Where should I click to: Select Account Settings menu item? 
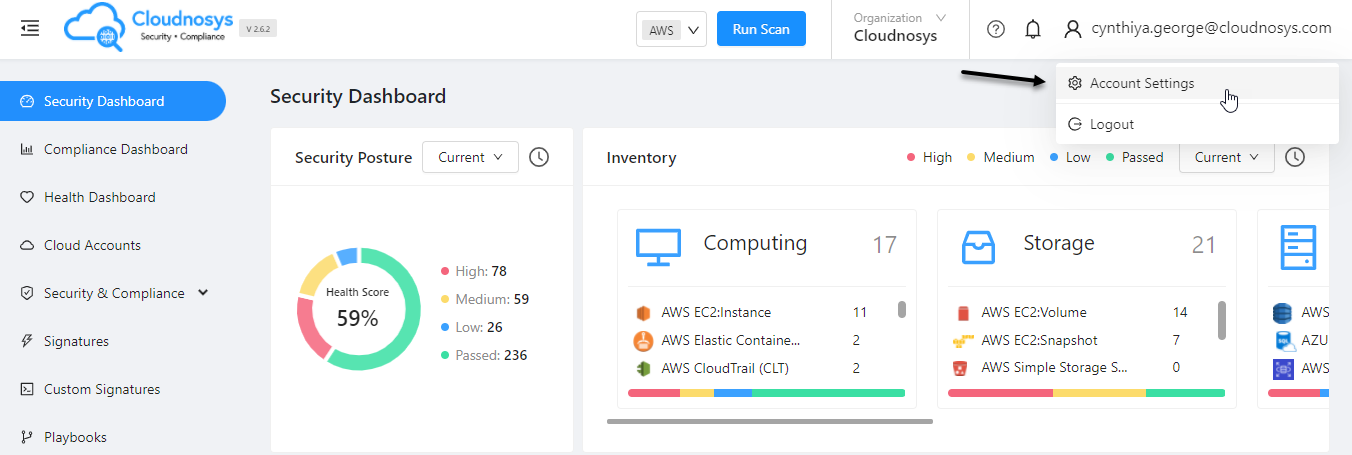[x=1197, y=84]
